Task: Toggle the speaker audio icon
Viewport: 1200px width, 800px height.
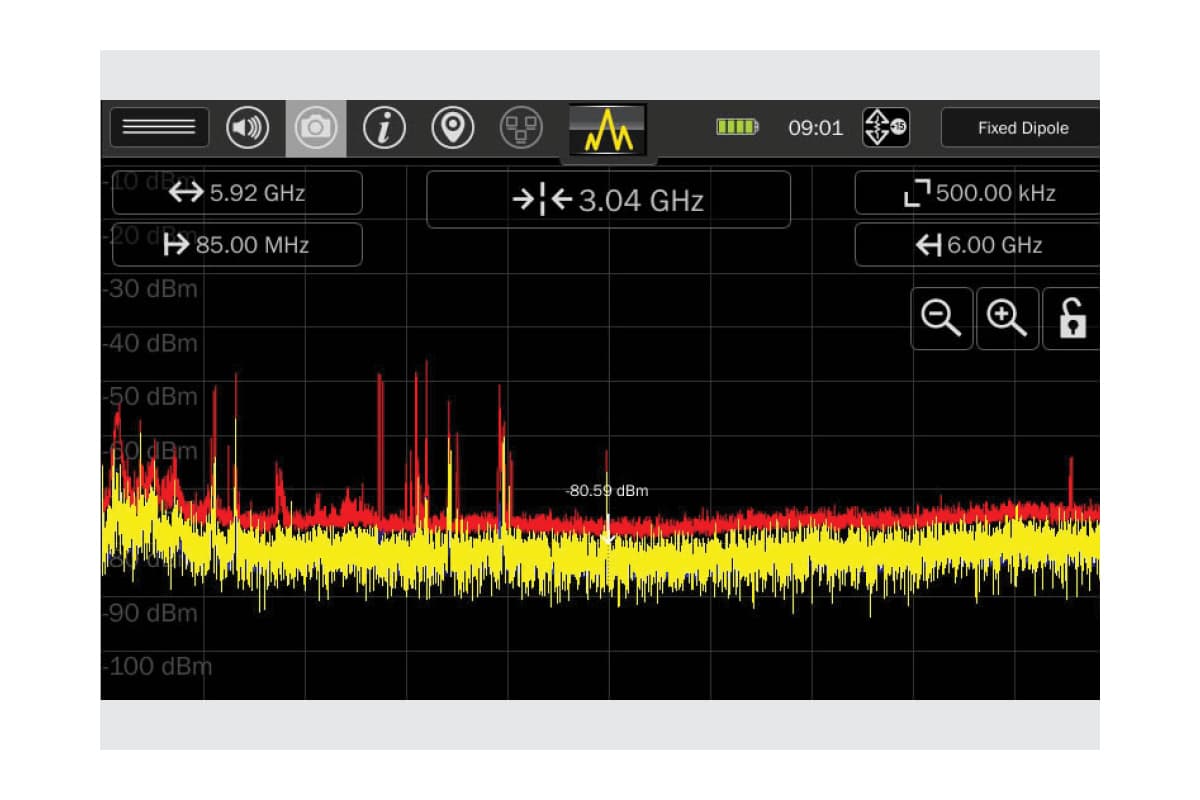Action: point(247,128)
